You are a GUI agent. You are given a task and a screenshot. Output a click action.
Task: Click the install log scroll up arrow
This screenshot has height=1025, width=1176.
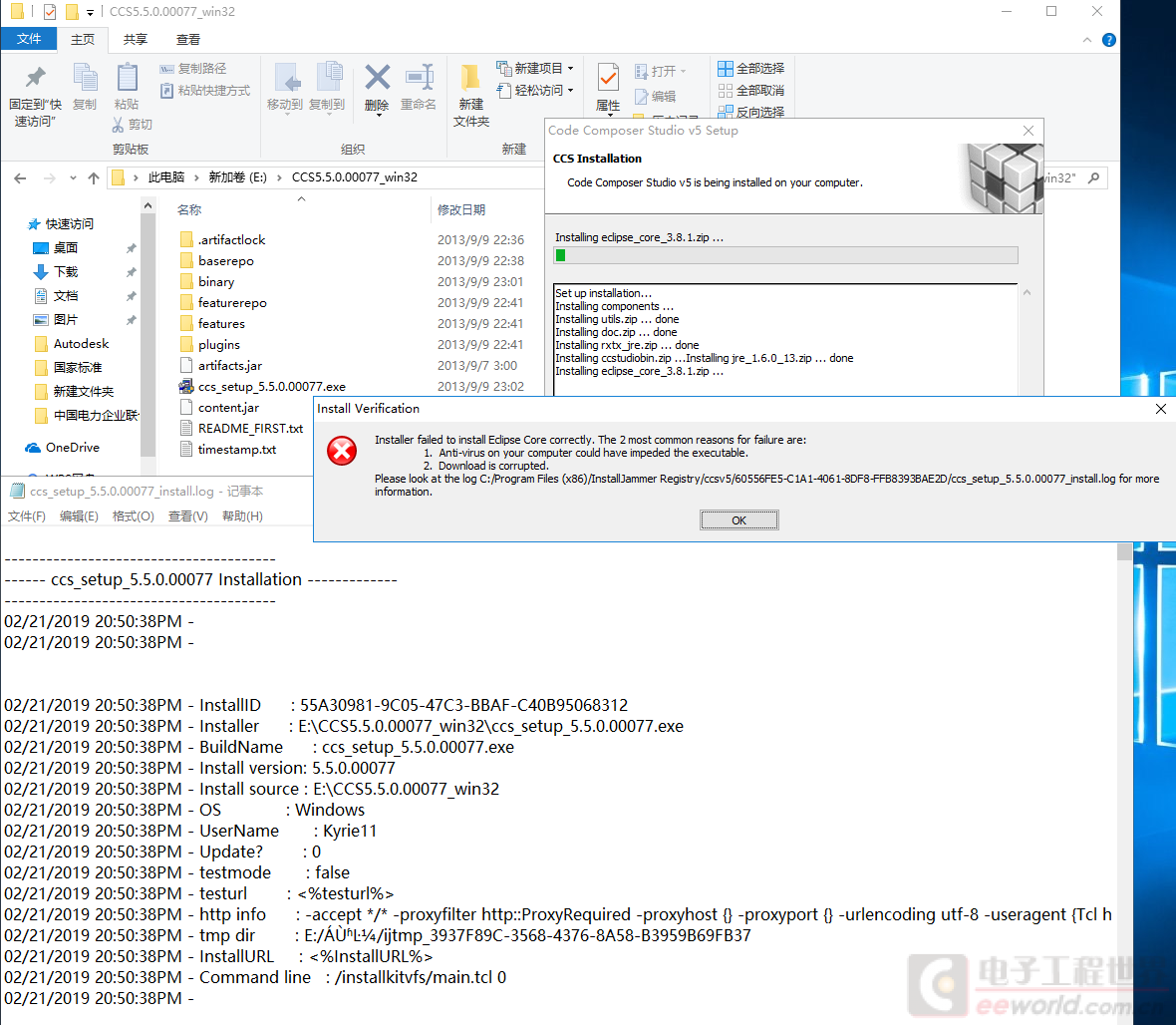tap(1027, 292)
